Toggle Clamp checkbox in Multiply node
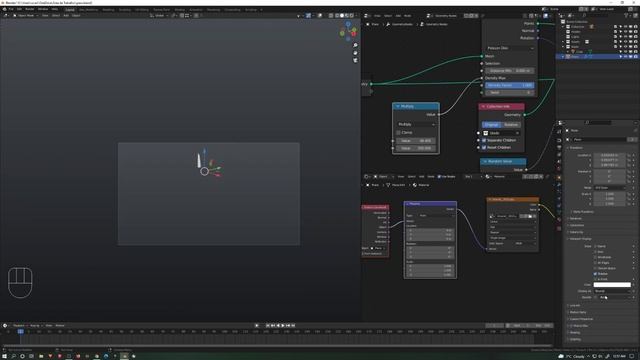This screenshot has width=640, height=360. [399, 133]
